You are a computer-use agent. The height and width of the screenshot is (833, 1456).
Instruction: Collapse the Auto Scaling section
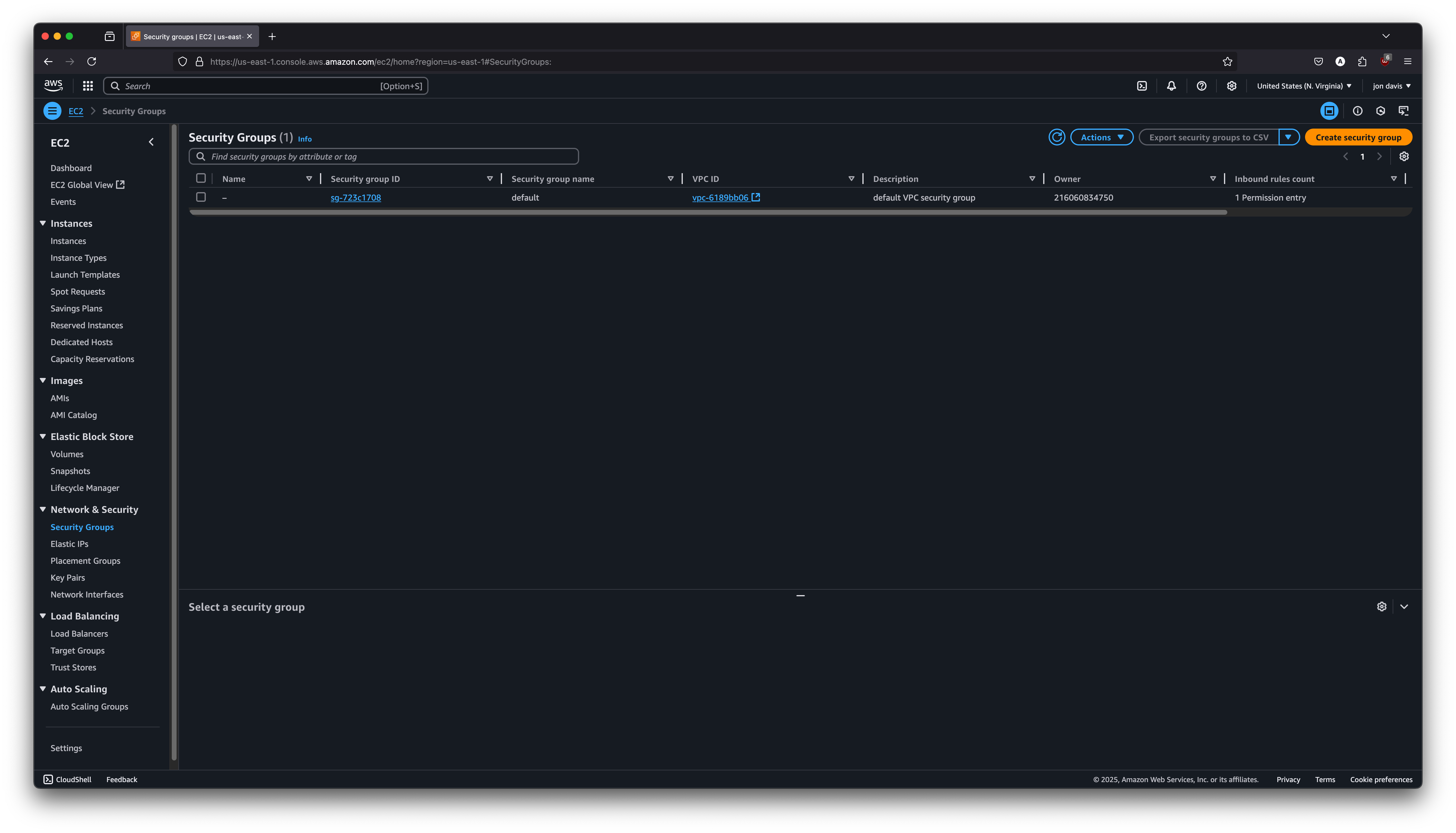coord(42,689)
